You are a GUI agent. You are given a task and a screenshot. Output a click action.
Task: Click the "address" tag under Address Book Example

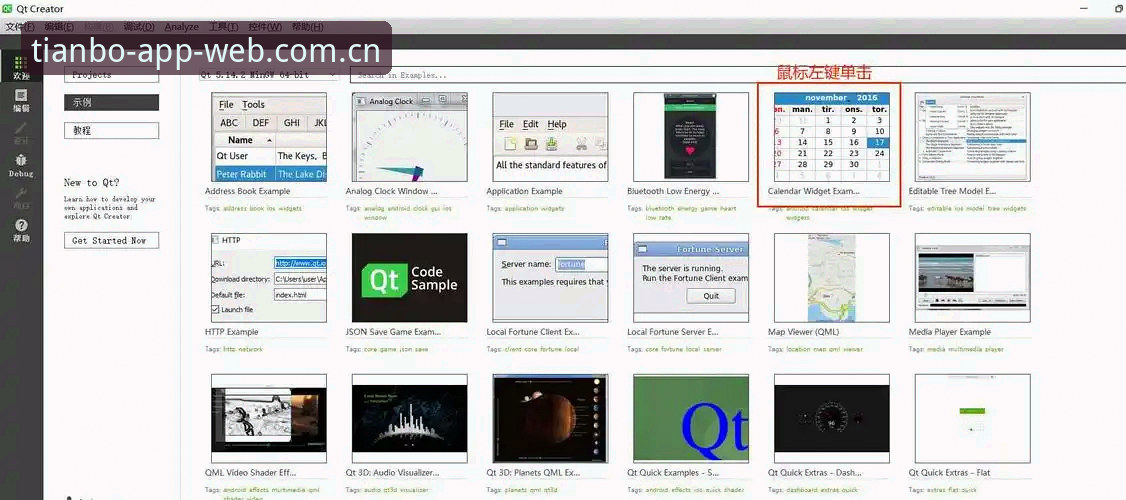[x=235, y=208]
